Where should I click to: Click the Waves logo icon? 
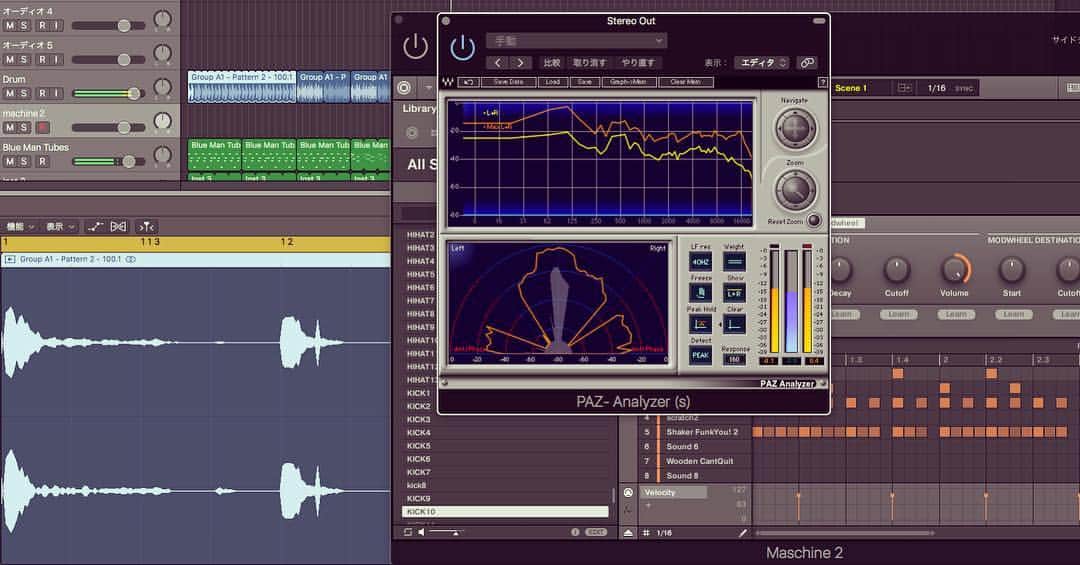pyautogui.click(x=448, y=82)
